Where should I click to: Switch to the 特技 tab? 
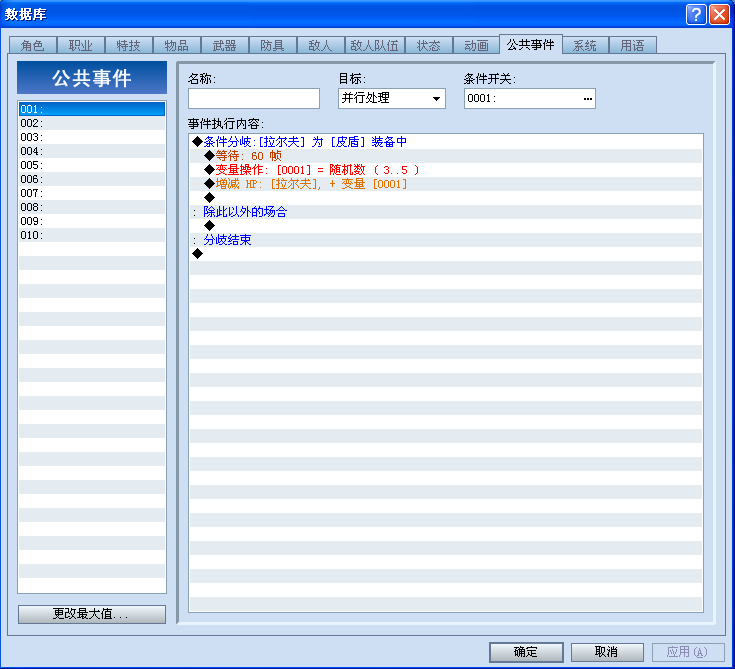pyautogui.click(x=129, y=45)
